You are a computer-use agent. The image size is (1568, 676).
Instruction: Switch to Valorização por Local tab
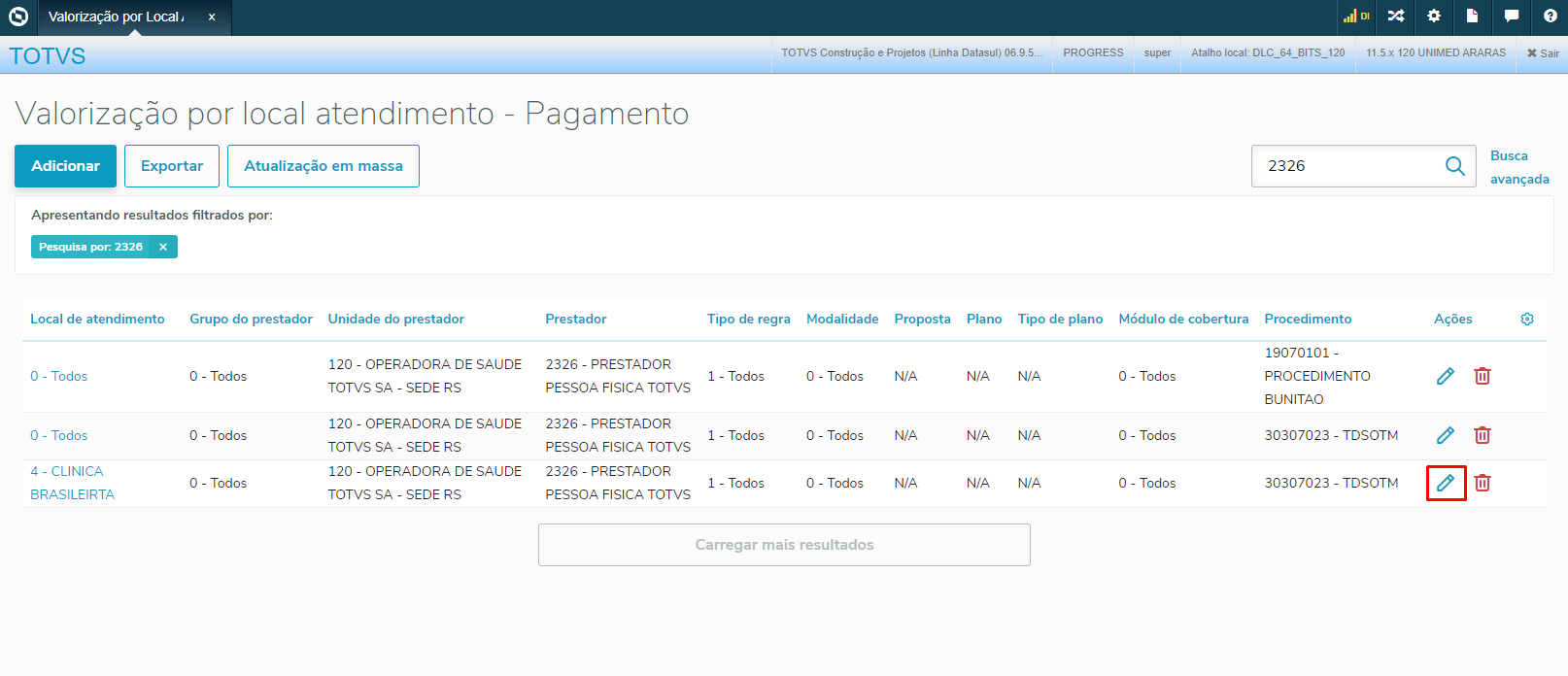click(116, 17)
